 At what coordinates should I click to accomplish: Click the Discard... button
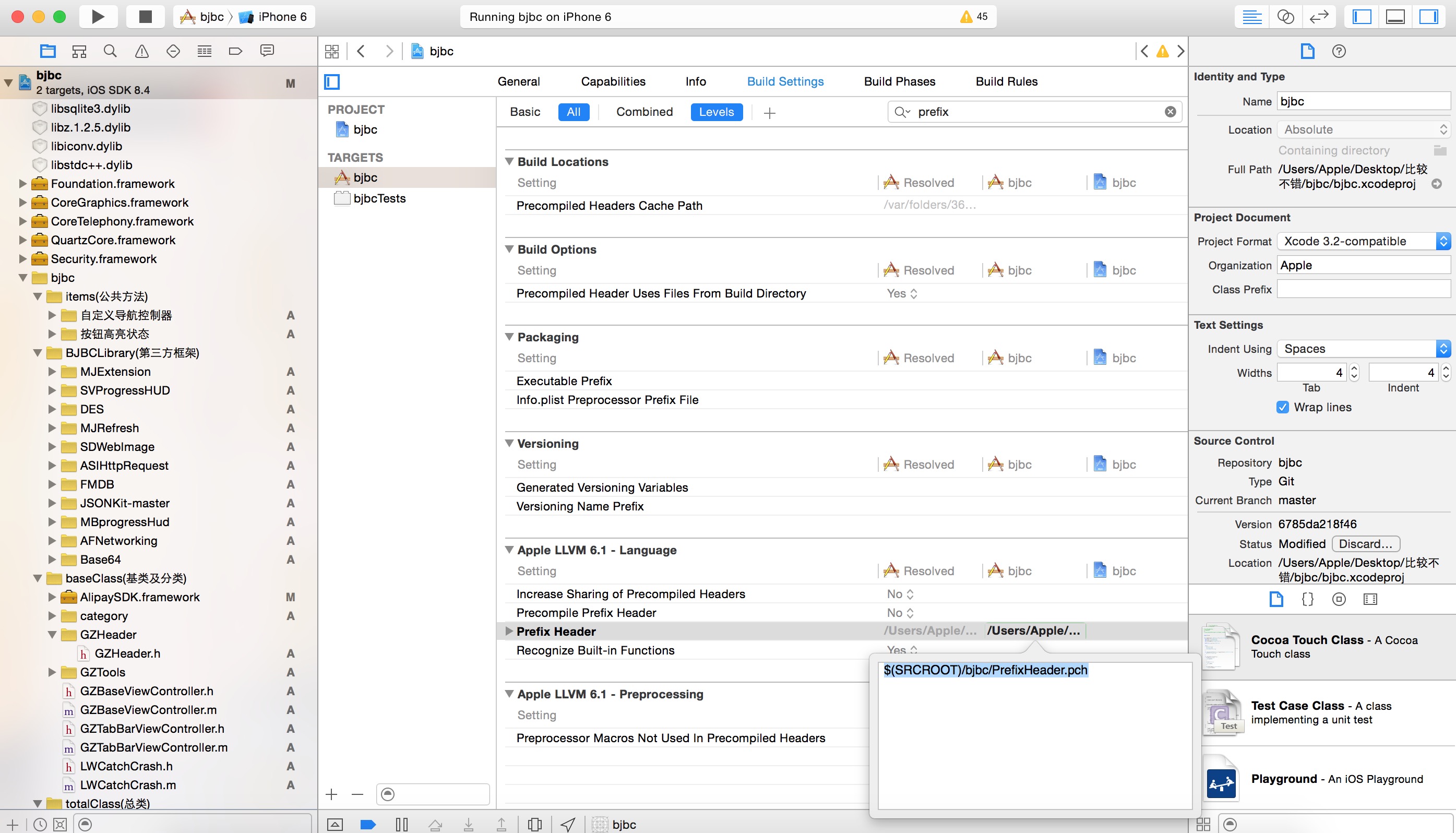tap(1366, 543)
